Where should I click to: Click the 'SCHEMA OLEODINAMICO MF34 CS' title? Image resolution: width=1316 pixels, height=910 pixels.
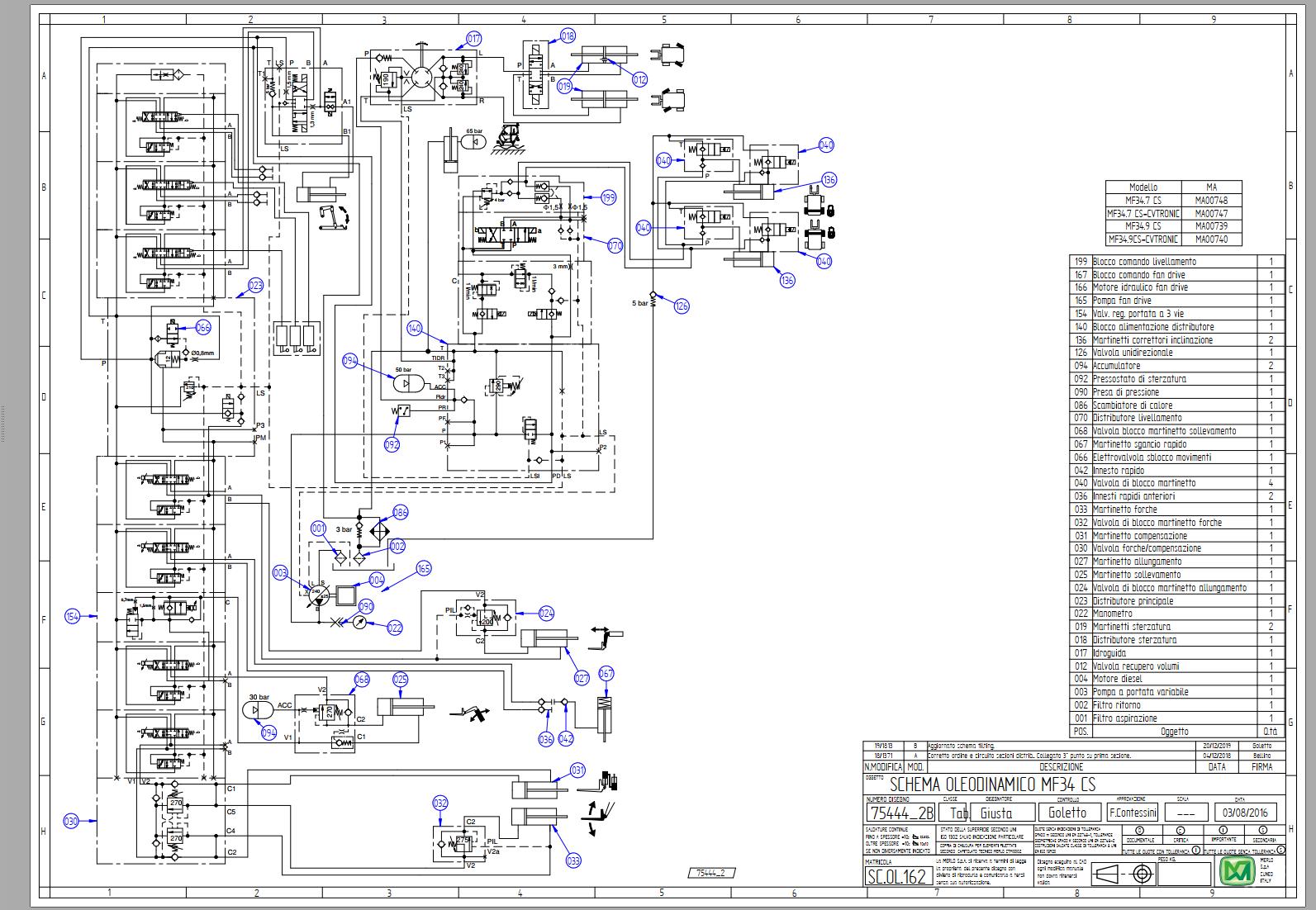pos(991,784)
